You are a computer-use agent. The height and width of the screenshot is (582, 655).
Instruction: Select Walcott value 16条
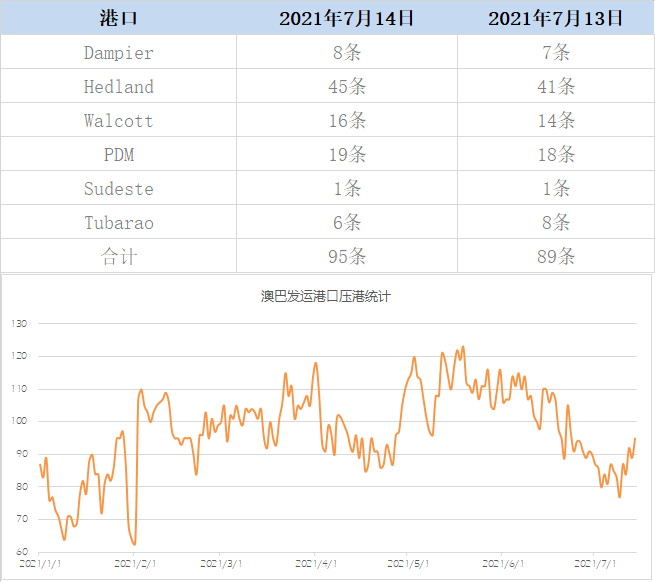point(347,121)
